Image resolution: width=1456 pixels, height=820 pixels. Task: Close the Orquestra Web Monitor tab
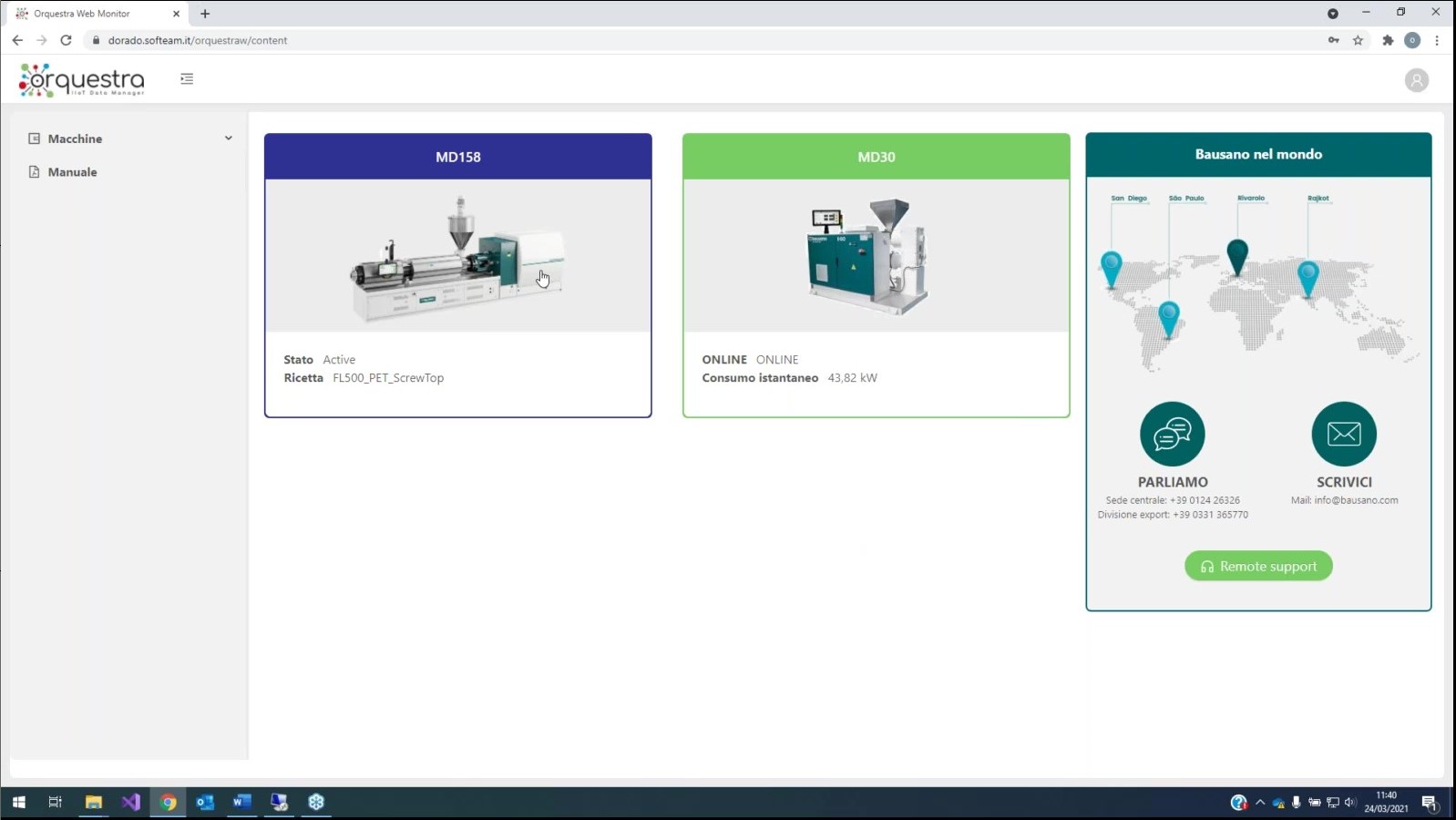176,14
